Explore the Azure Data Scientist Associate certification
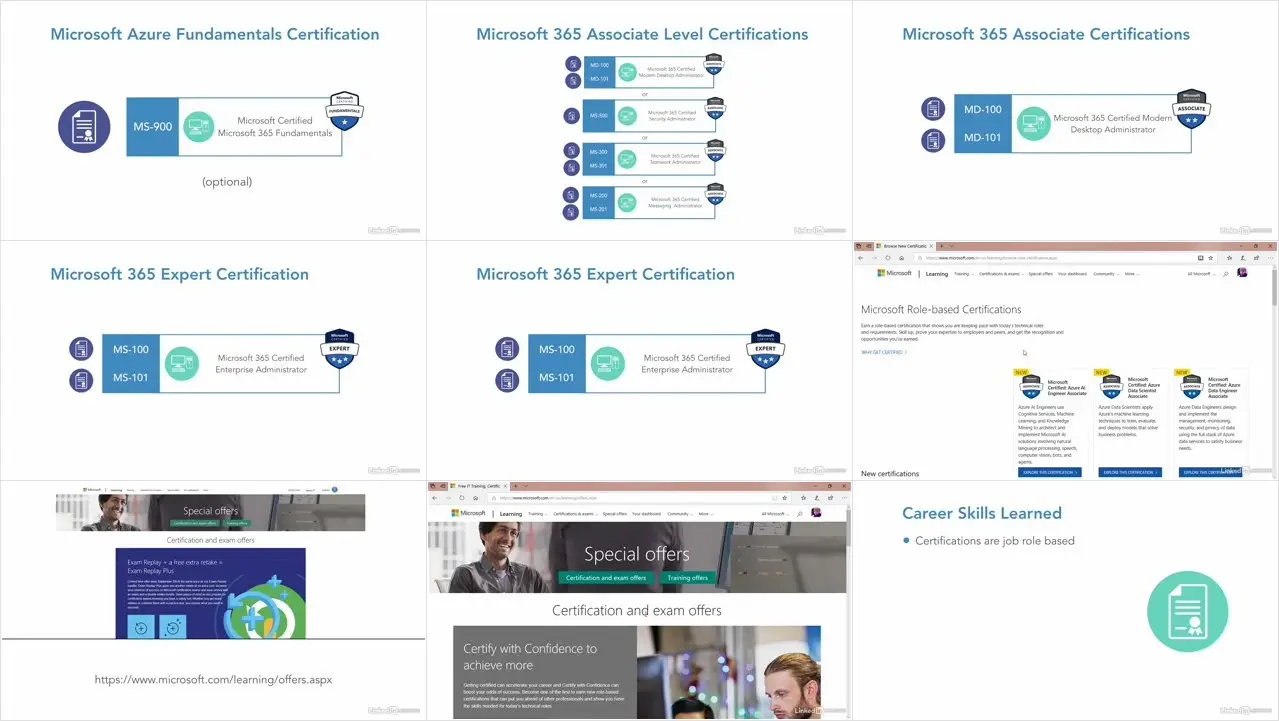 [1130, 472]
